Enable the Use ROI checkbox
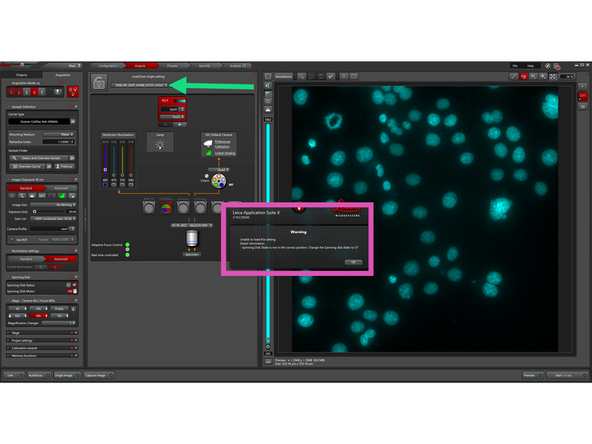Screen dimensions: 592x444 pyautogui.click(x=12, y=240)
